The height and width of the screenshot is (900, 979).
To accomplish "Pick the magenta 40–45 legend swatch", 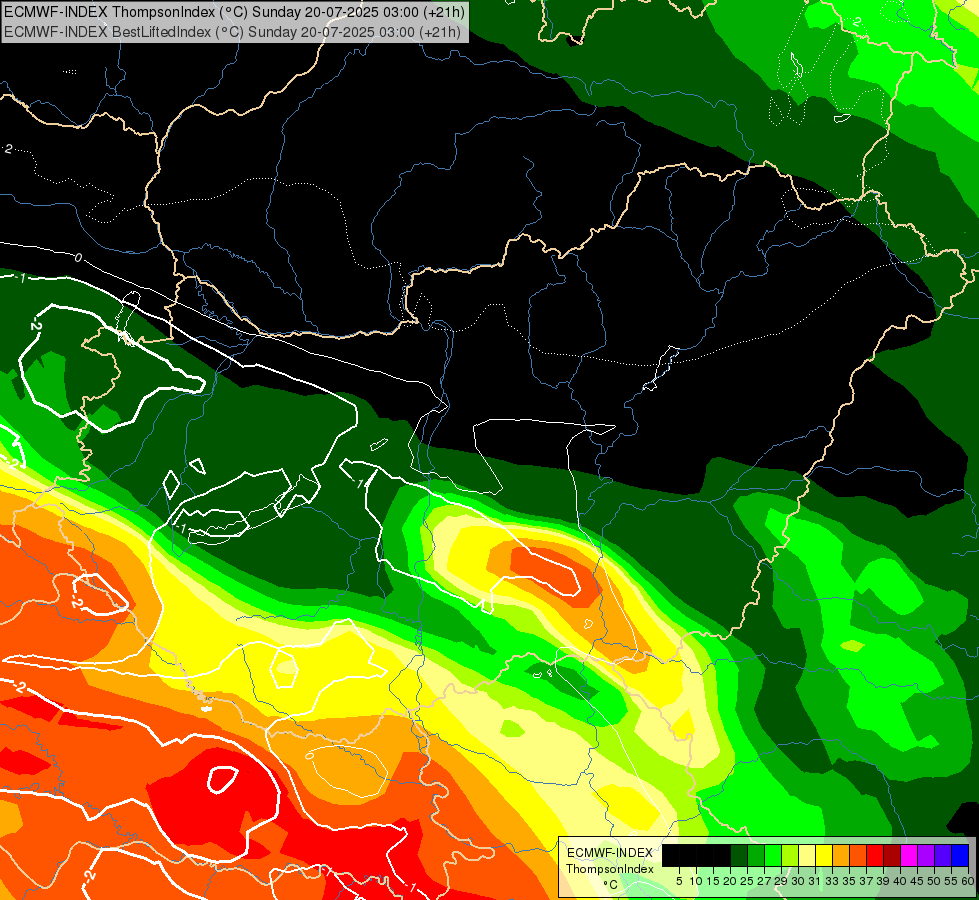I will [x=909, y=855].
